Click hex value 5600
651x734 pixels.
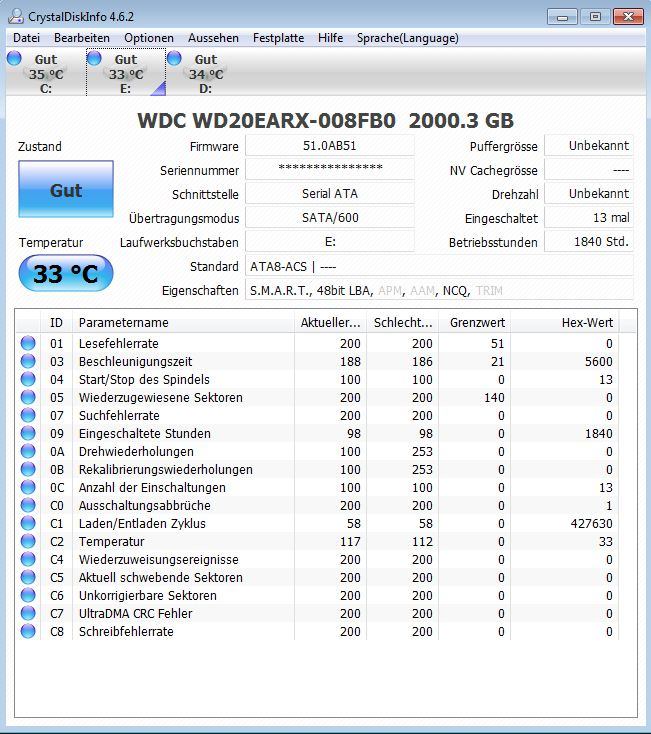[x=599, y=361]
